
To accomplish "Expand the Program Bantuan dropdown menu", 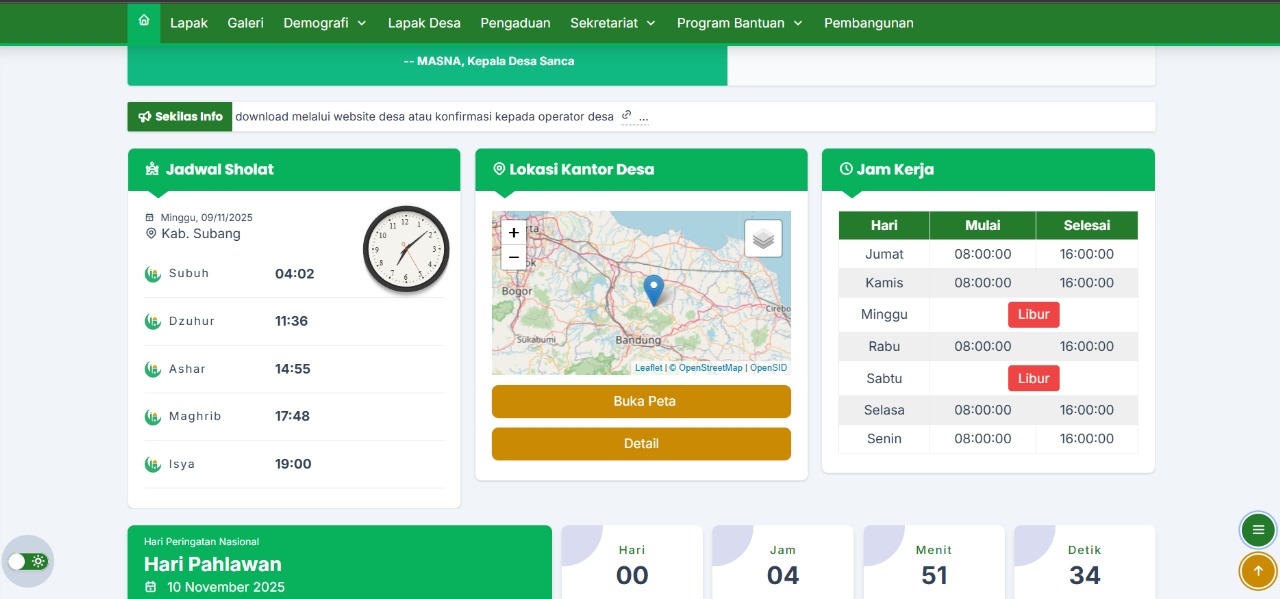I will point(740,23).
